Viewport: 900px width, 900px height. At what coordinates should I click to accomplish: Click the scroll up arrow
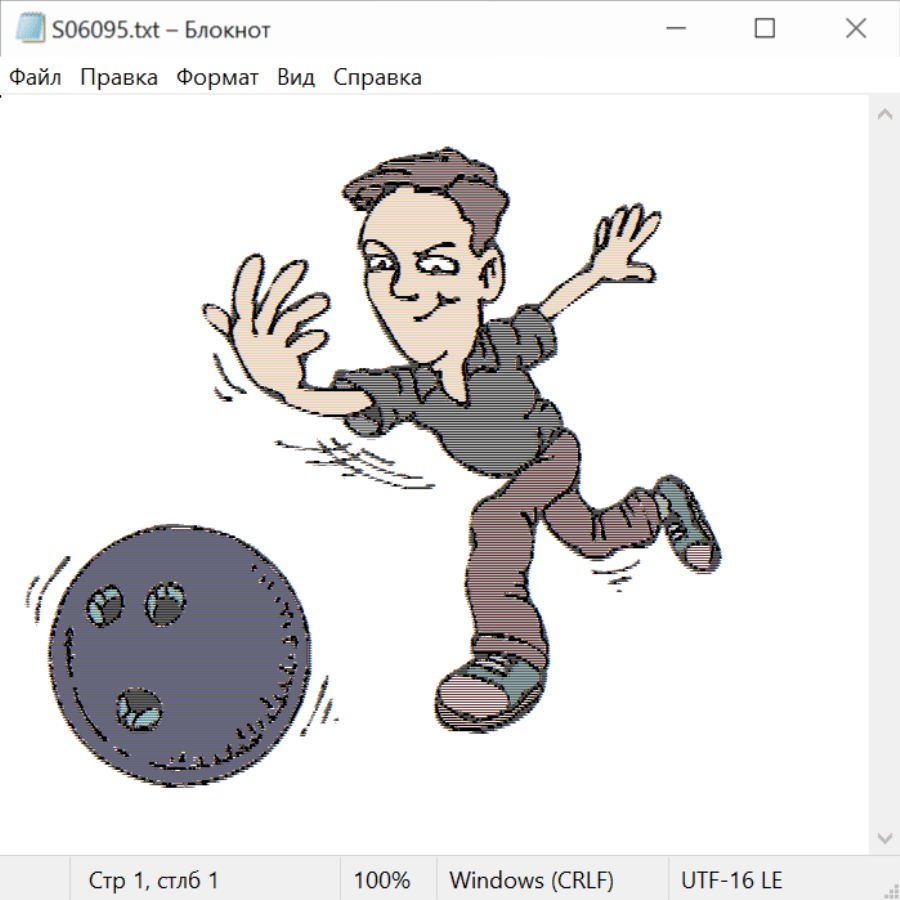884,114
